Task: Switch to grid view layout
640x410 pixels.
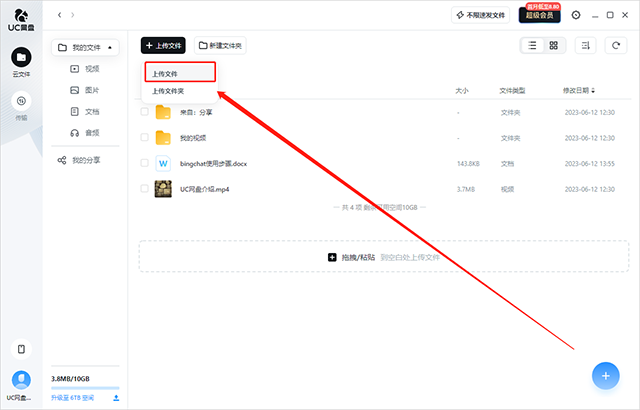Action: (552, 45)
